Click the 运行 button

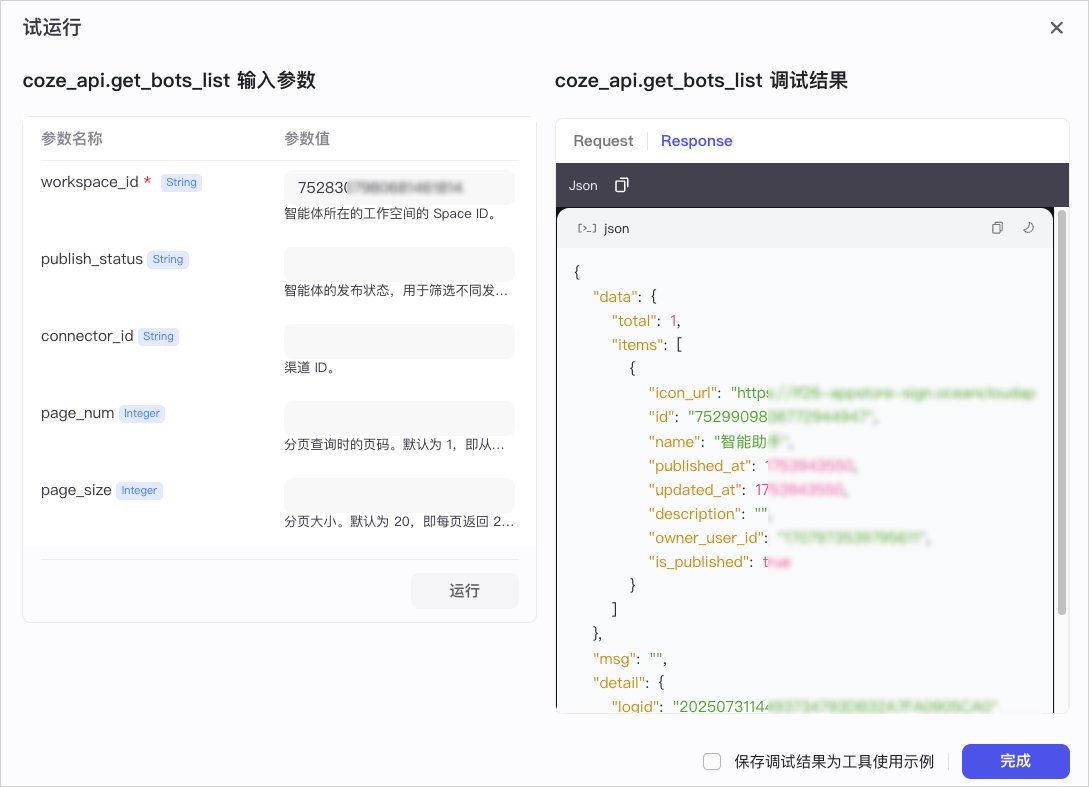(x=465, y=591)
